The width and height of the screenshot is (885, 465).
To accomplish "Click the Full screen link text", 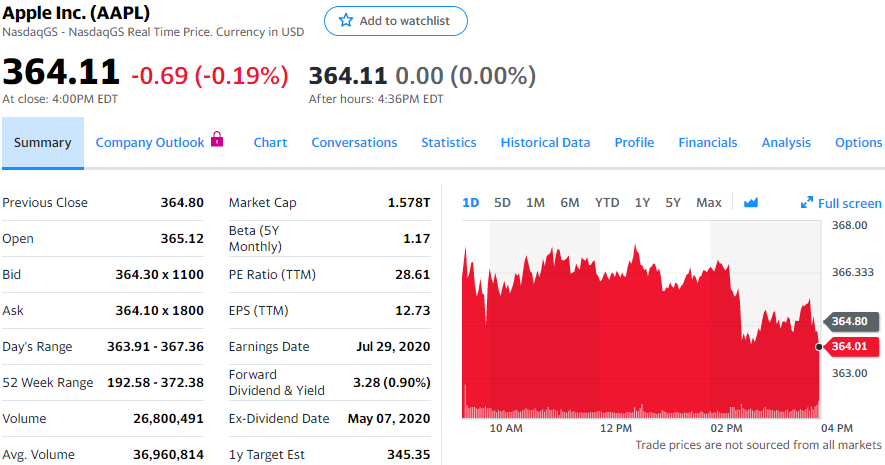I will [x=849, y=204].
